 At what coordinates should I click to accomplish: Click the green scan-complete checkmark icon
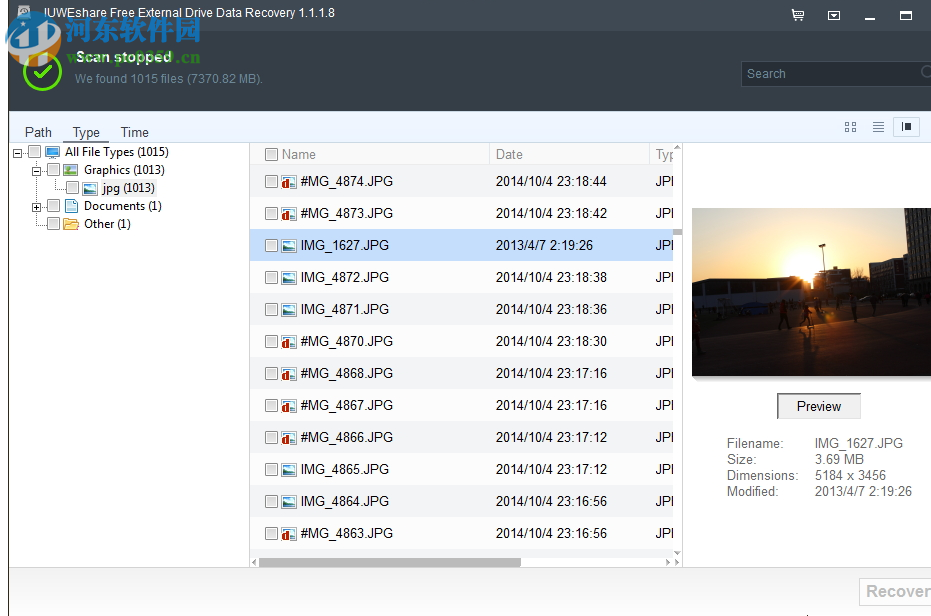coord(41,72)
